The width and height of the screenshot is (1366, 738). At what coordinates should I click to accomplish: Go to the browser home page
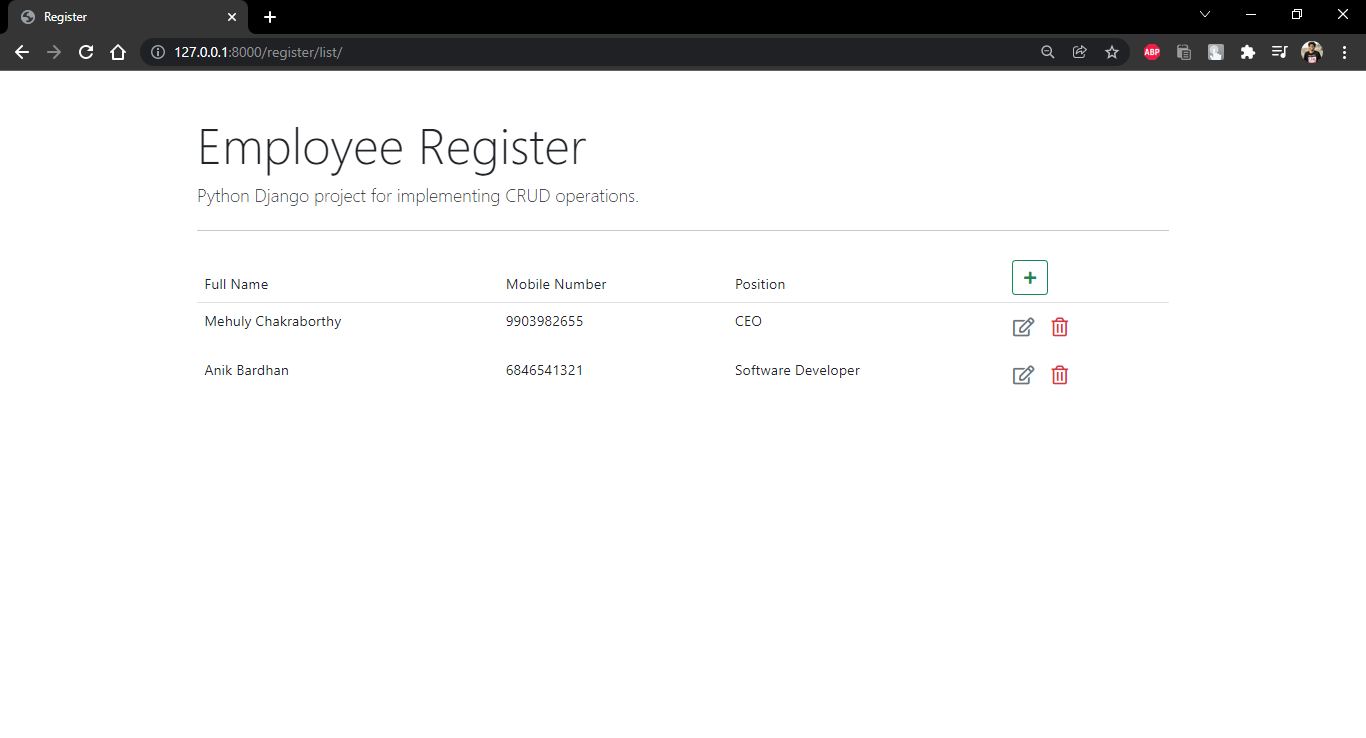(118, 52)
